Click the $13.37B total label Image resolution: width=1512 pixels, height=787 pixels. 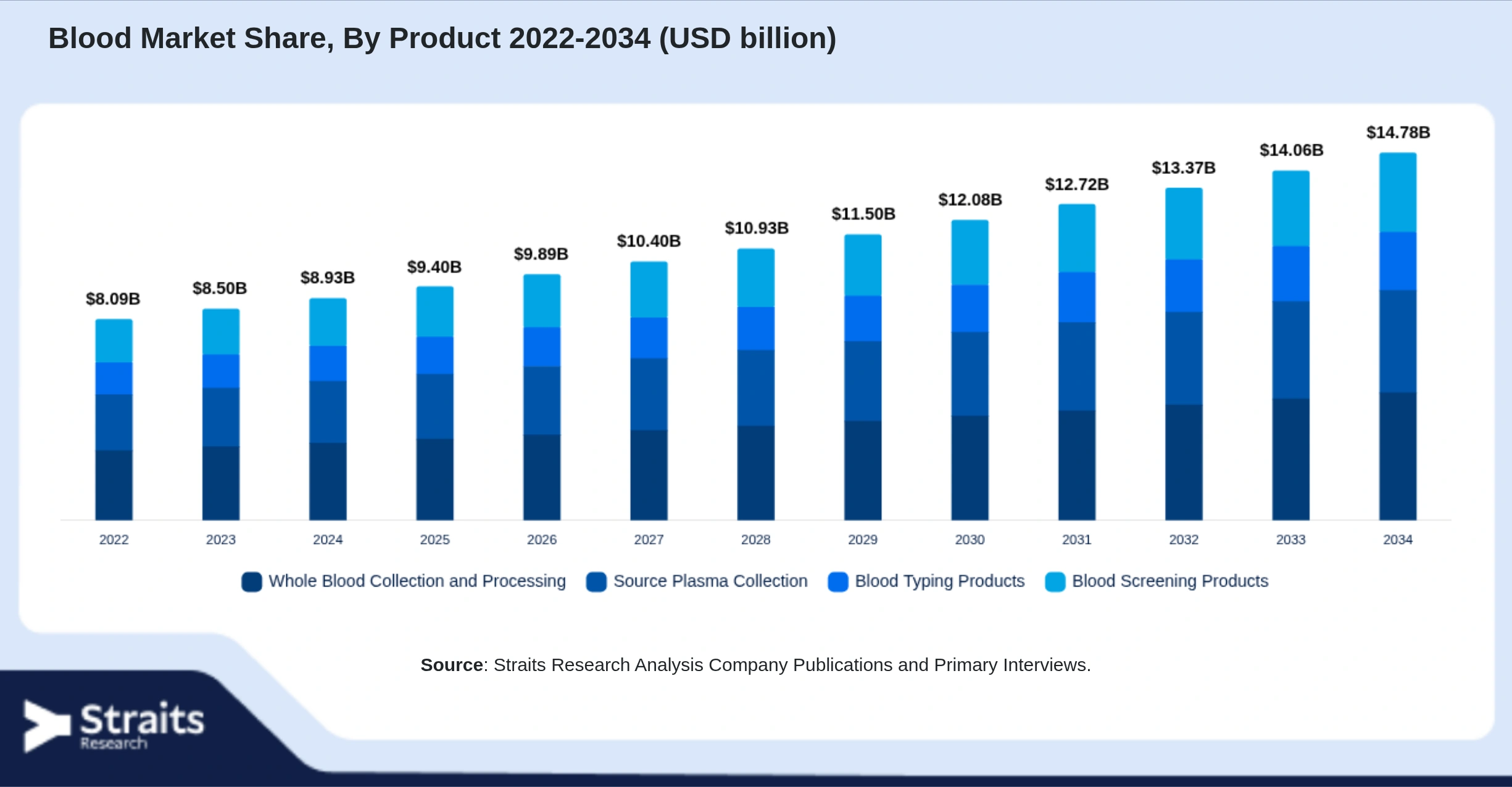1184,168
